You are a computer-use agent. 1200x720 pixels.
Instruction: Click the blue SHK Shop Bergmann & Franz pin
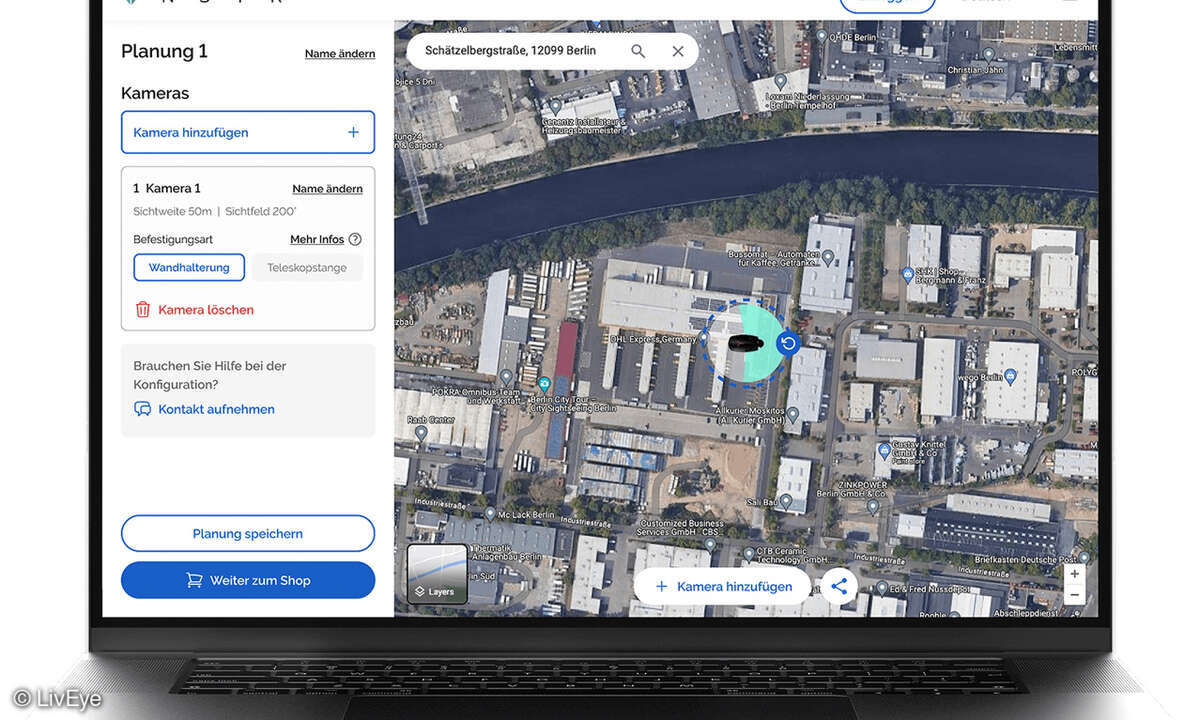coord(908,273)
